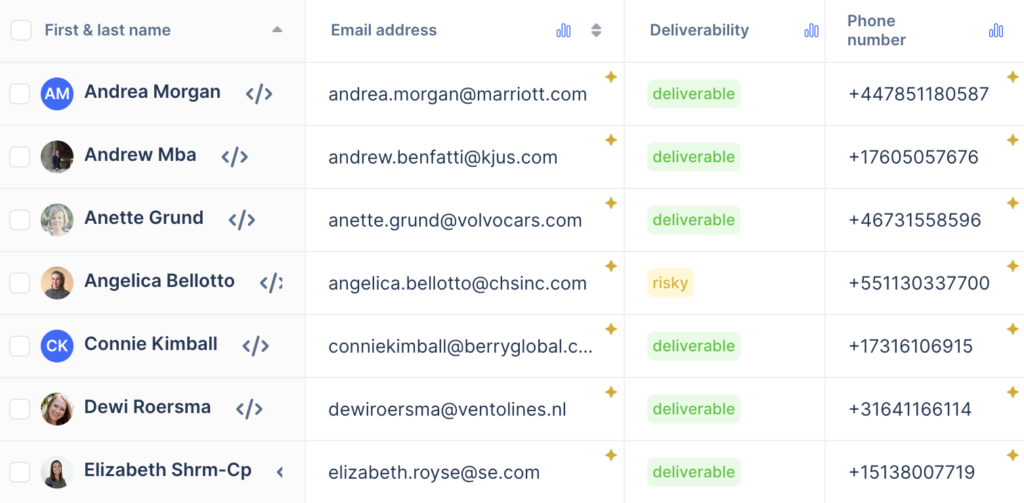Click the code icon next to Connie Kimball
The width and height of the screenshot is (1024, 503).
pos(256,346)
